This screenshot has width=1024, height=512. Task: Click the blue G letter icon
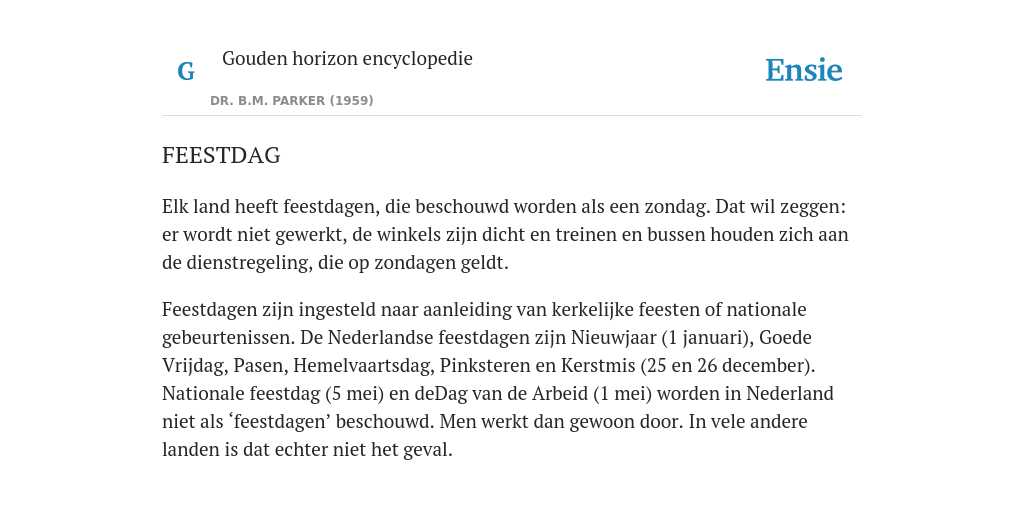coord(186,71)
